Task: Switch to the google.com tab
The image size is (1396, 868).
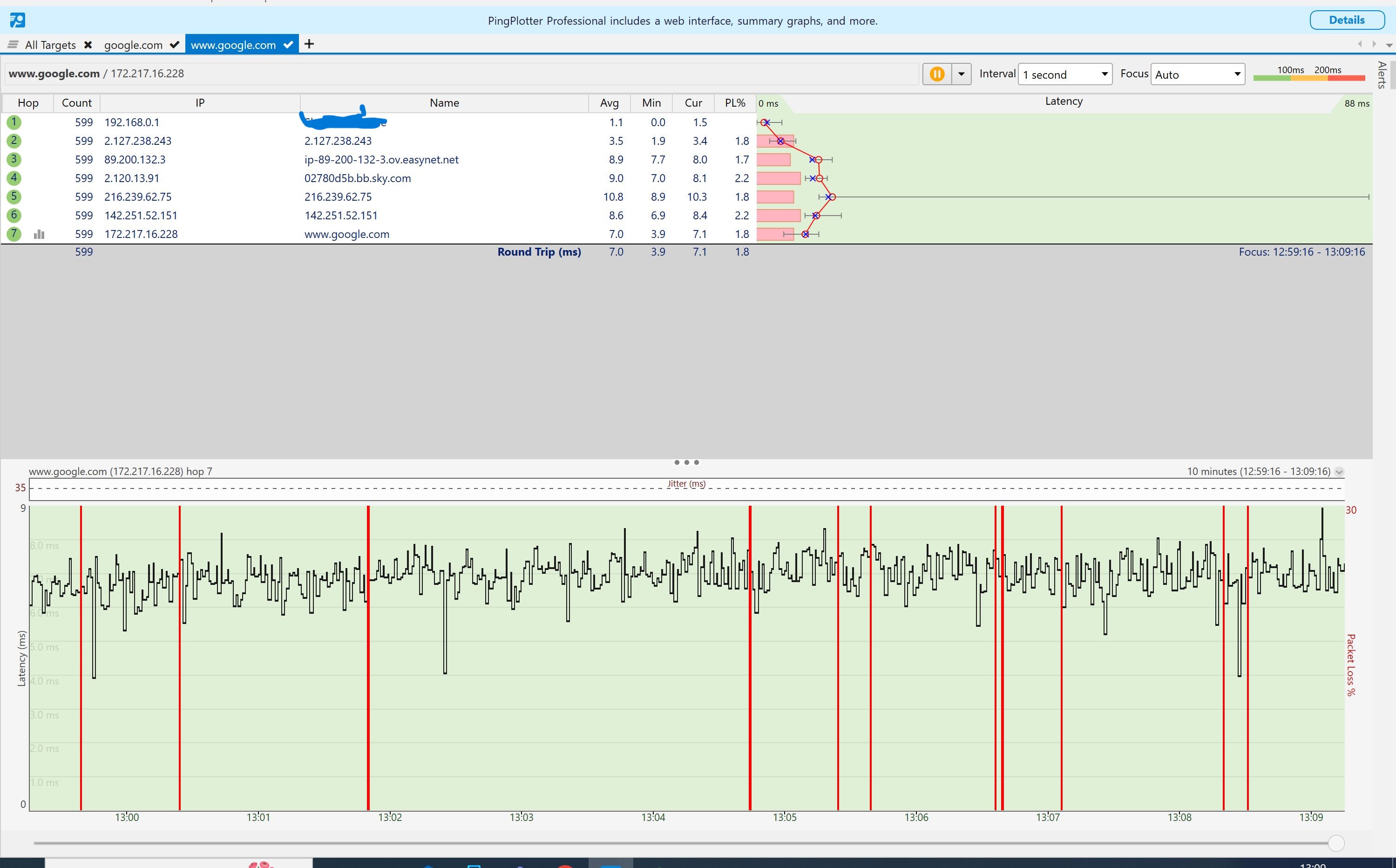Action: click(133, 45)
